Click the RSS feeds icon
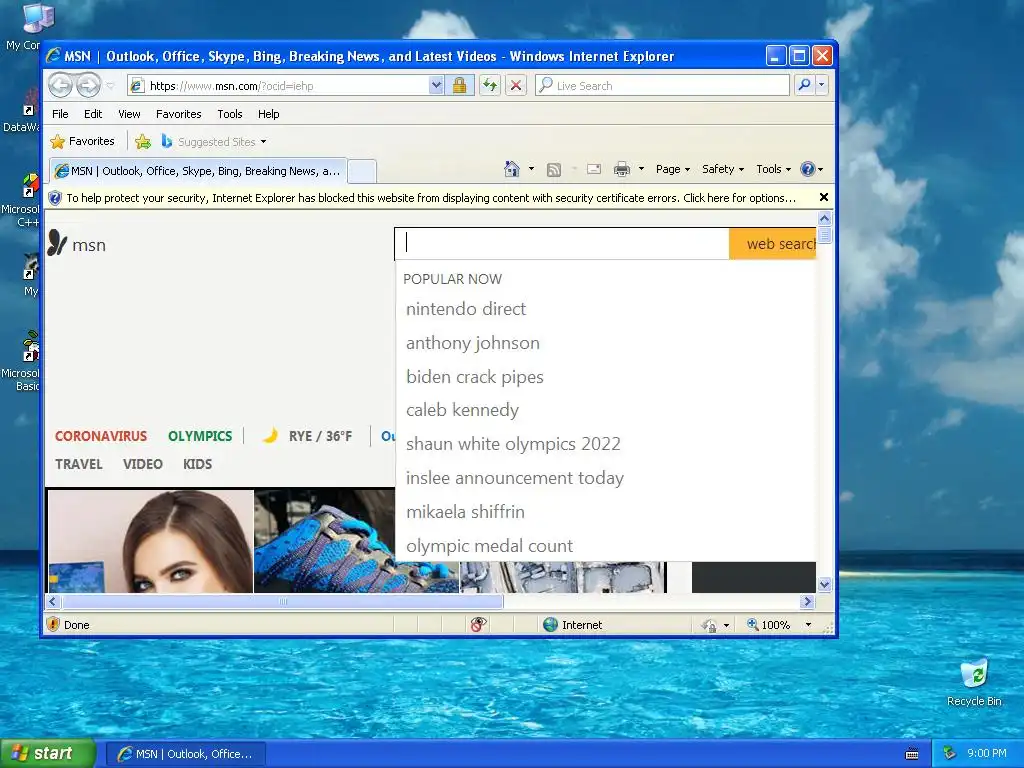The width and height of the screenshot is (1024, 768). (554, 170)
